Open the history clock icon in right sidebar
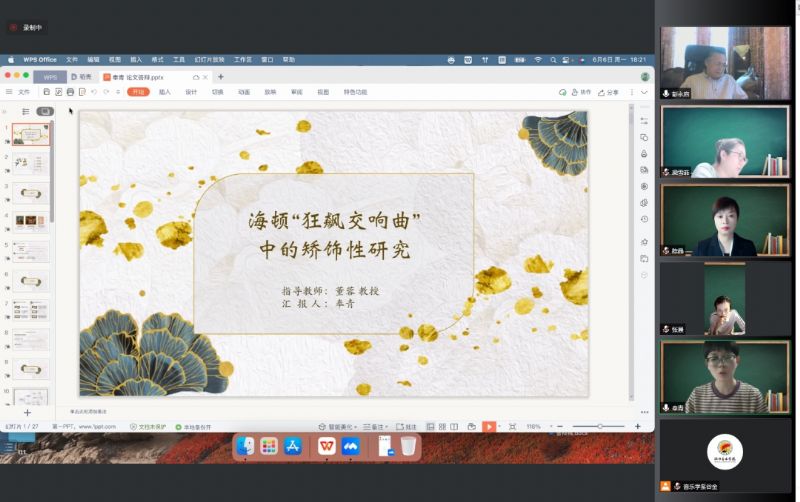The width and height of the screenshot is (800, 502). [644, 219]
